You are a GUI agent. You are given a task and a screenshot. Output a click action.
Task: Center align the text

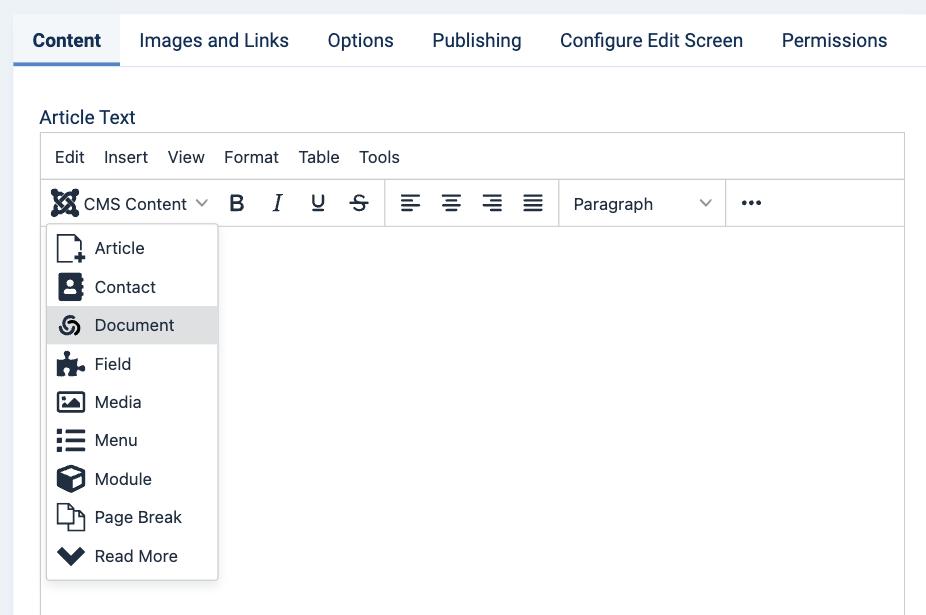(451, 203)
